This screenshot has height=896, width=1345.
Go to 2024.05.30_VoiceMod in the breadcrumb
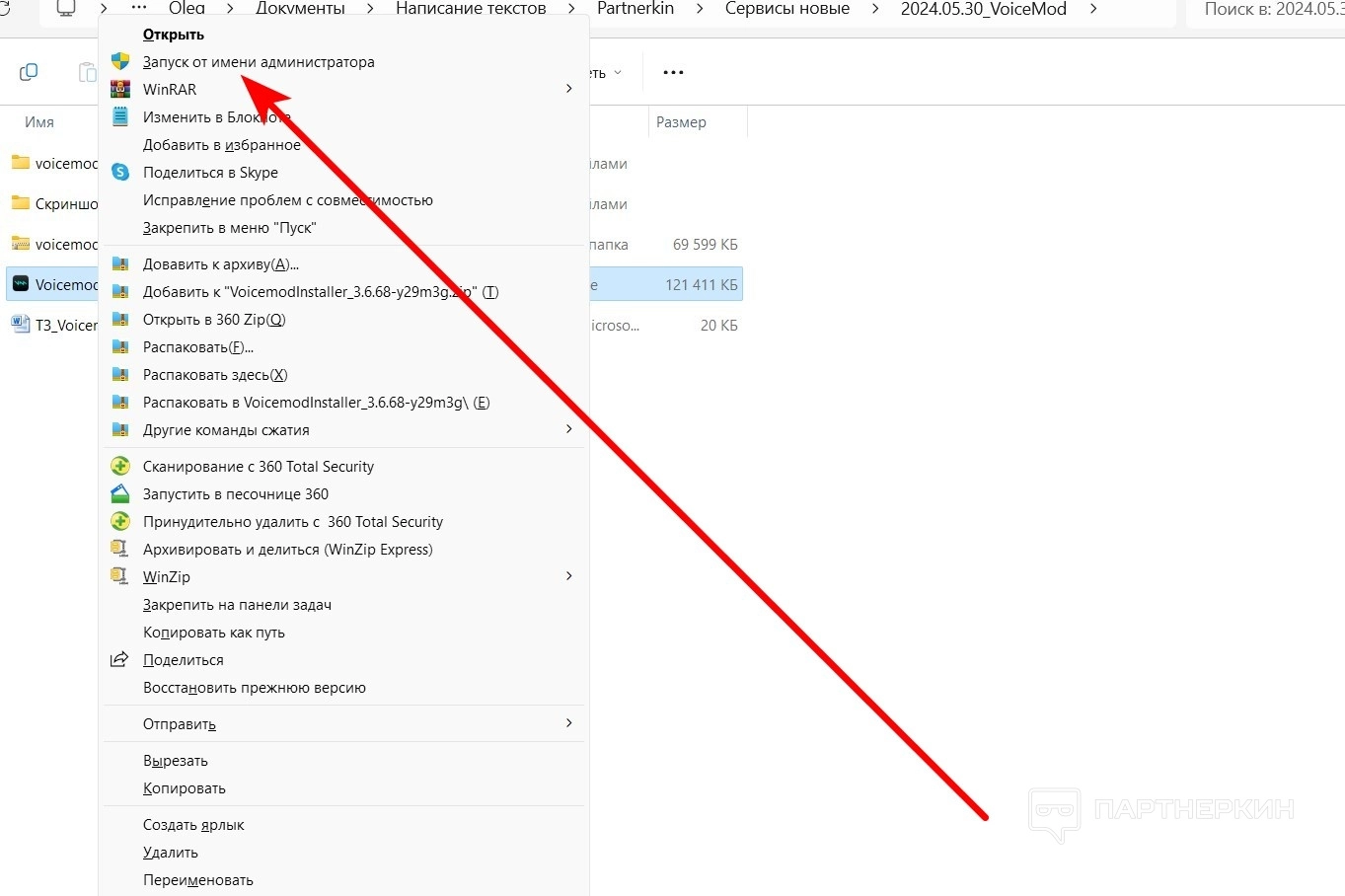984,8
